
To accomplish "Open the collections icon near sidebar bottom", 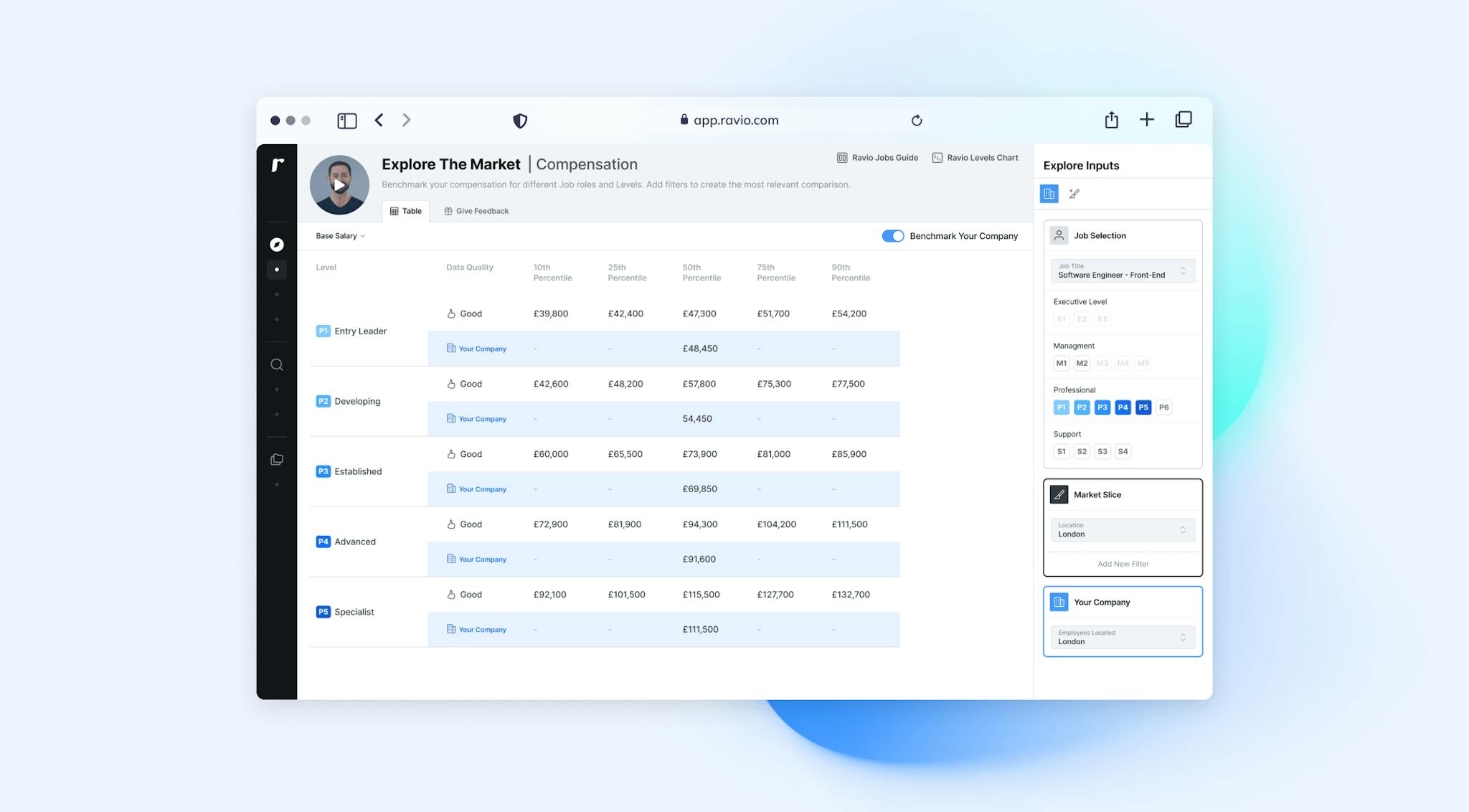I will tap(277, 459).
